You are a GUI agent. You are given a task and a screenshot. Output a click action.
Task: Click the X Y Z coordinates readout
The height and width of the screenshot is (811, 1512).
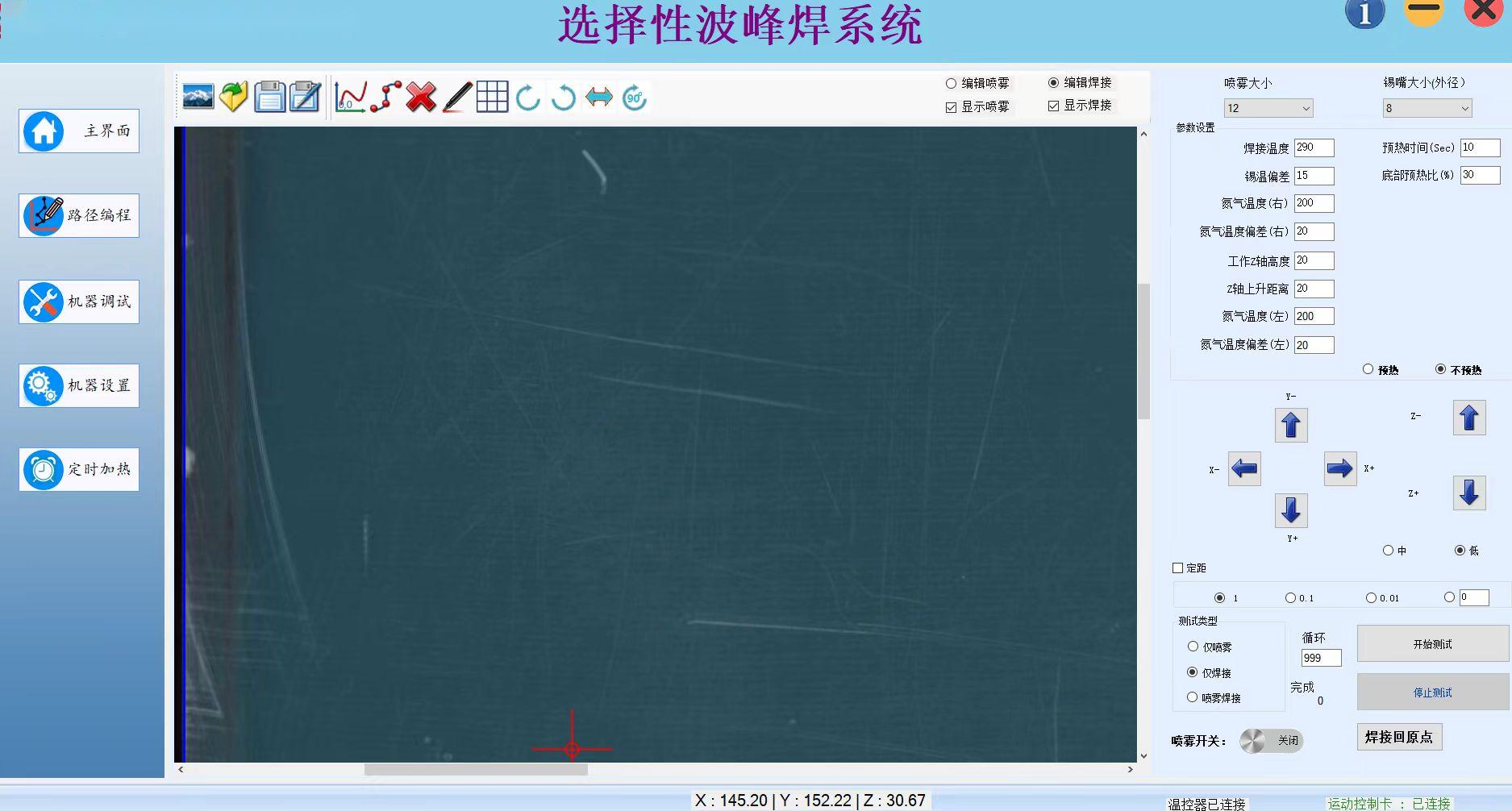(x=810, y=801)
